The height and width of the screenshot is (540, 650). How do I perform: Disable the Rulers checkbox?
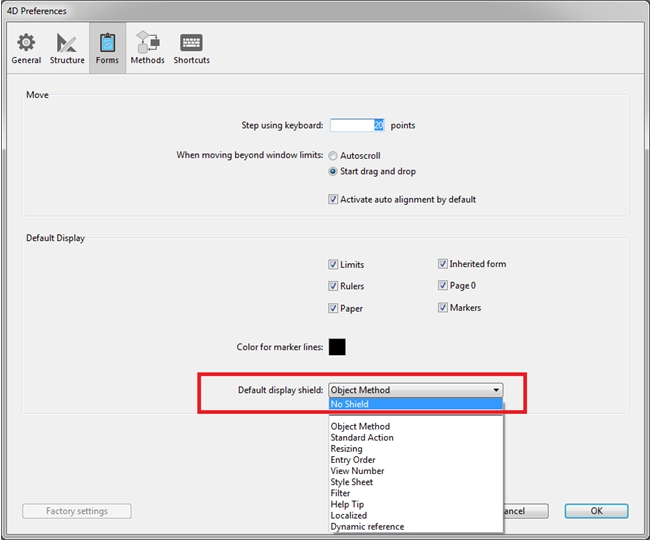point(333,287)
